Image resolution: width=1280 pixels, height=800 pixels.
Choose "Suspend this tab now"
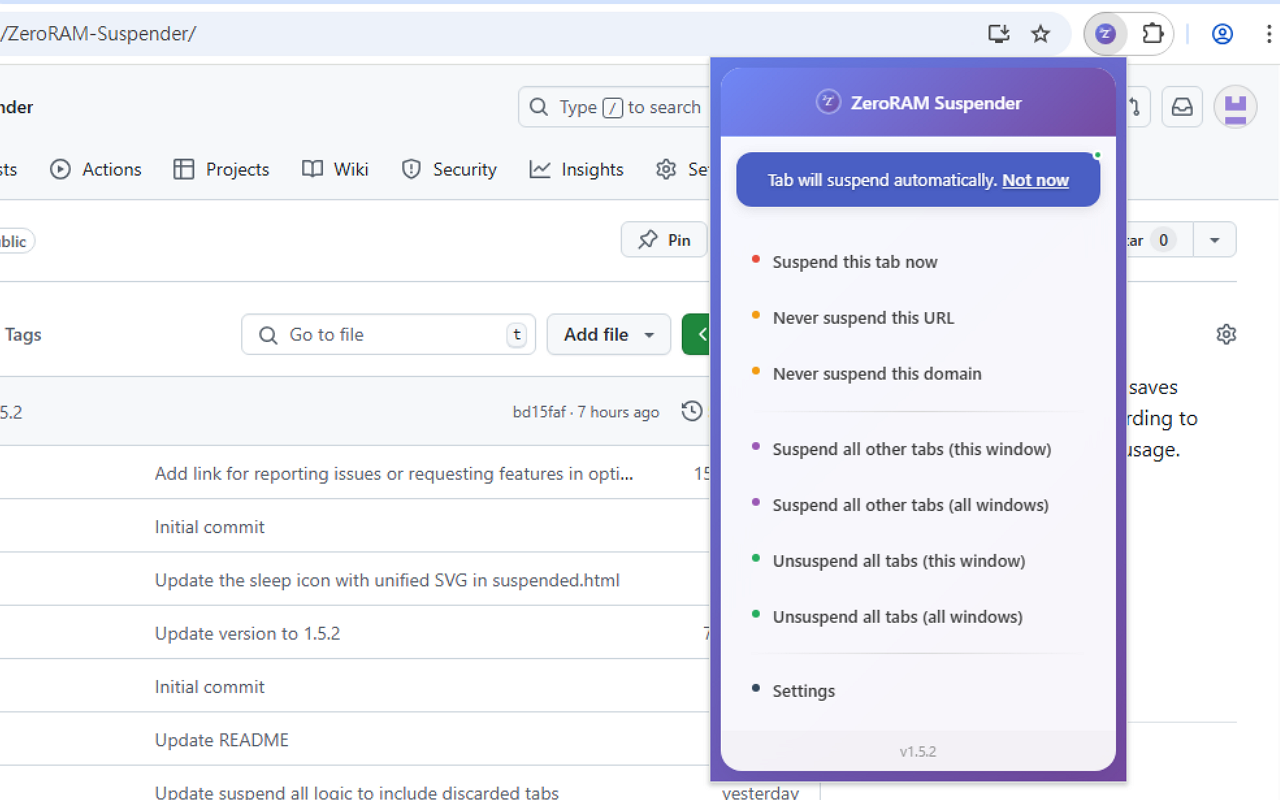click(918, 262)
